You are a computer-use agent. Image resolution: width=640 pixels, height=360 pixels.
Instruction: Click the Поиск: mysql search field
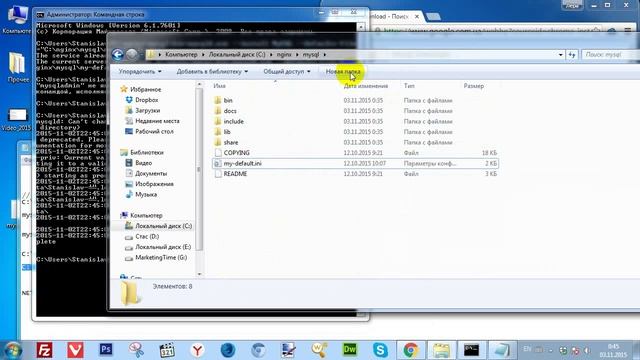pos(610,55)
